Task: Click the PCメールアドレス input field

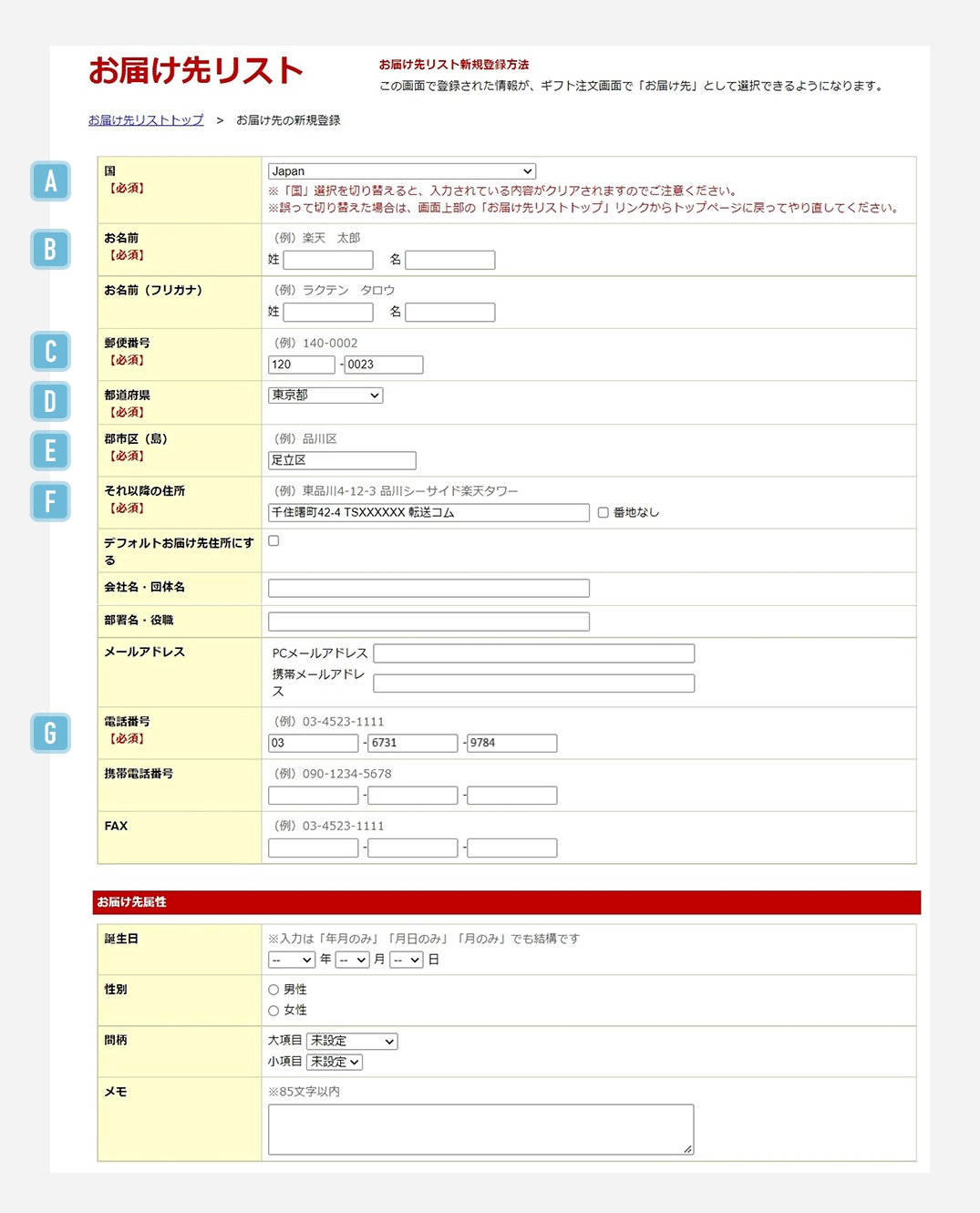Action: pyautogui.click(x=534, y=653)
